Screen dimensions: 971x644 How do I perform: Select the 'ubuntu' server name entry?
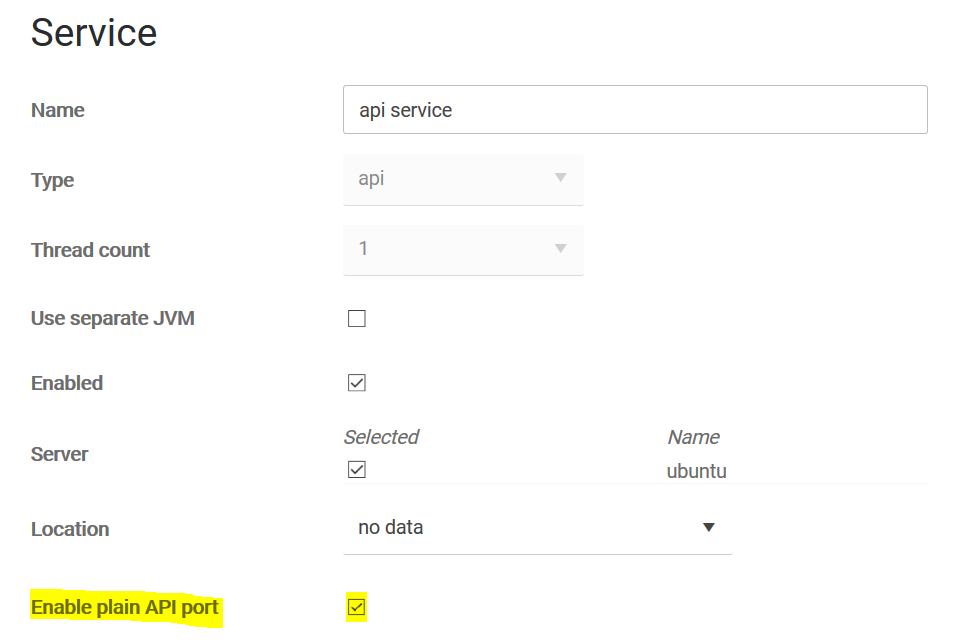pyautogui.click(x=696, y=470)
